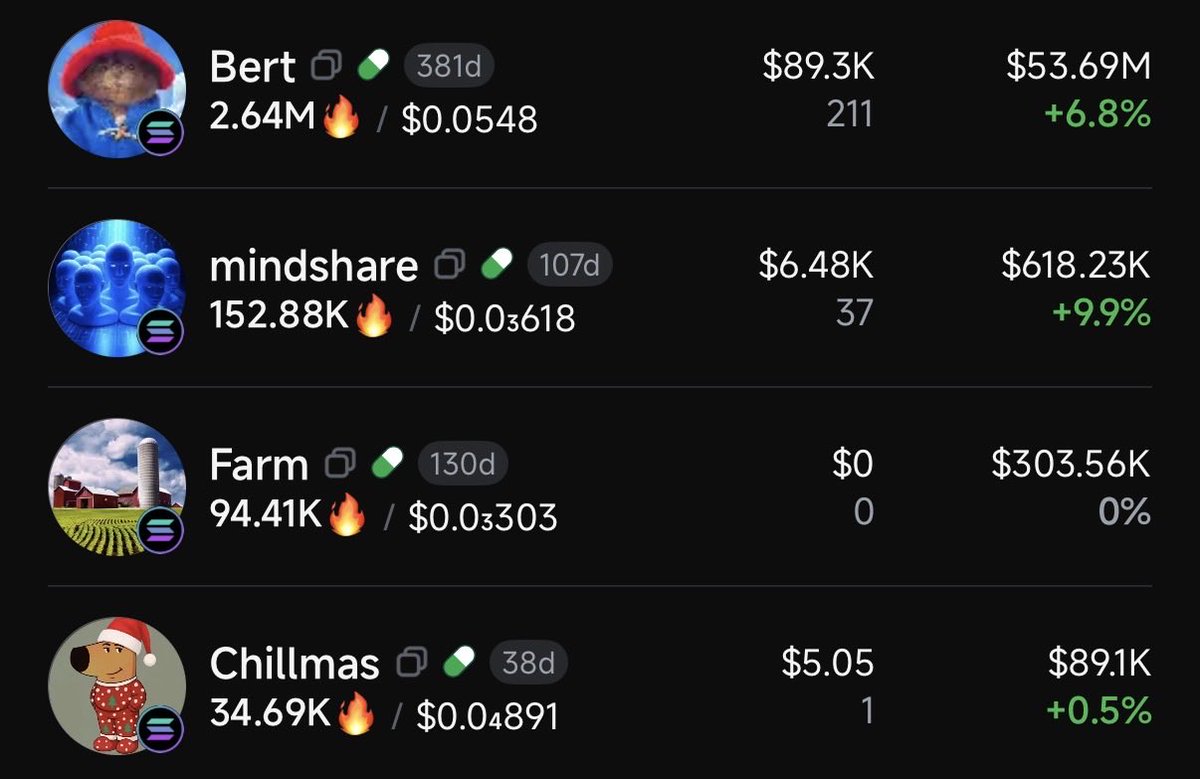Click the pill icon next to Chillmas

click(x=459, y=662)
